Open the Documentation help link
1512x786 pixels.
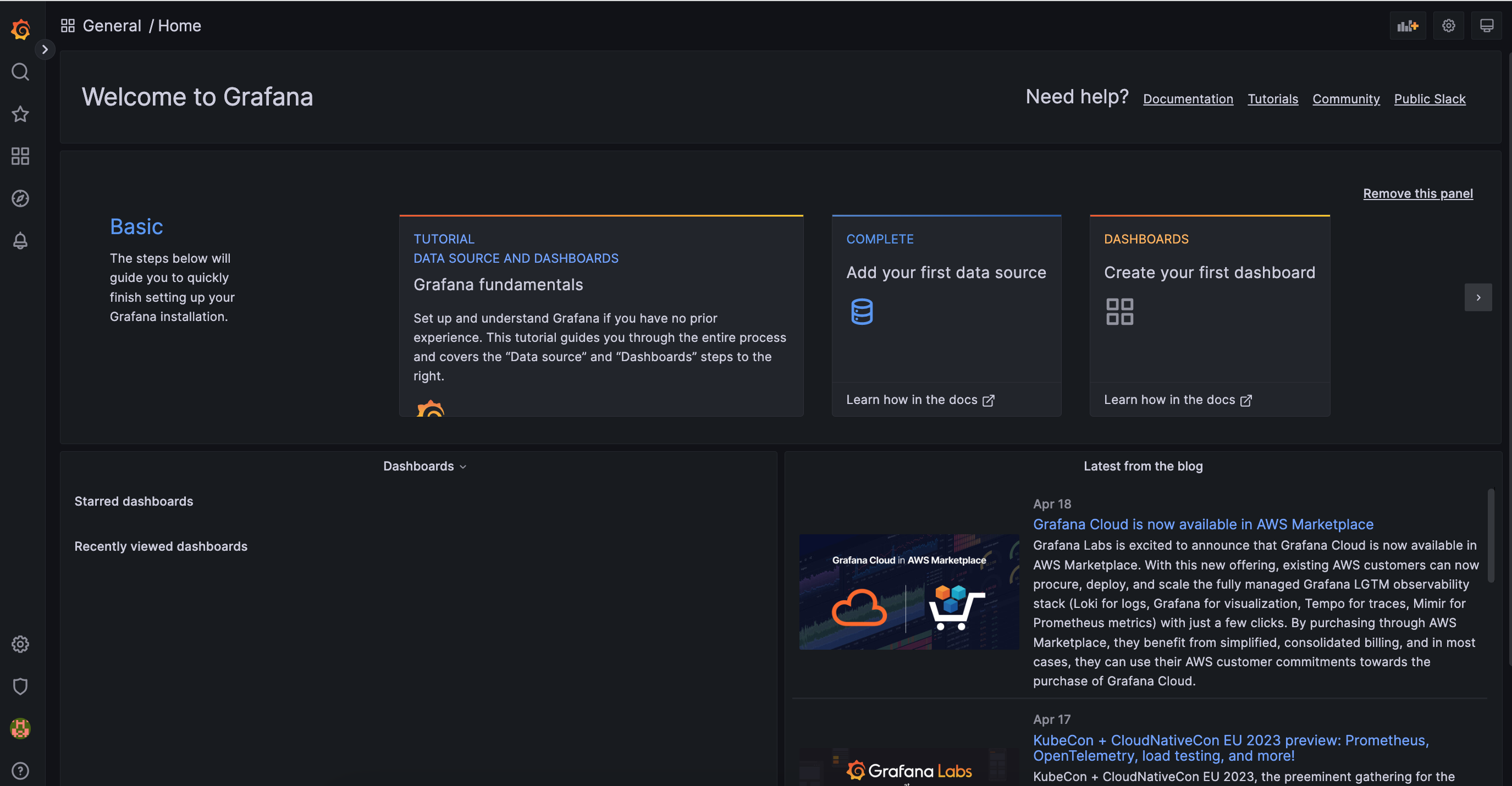click(x=1188, y=98)
